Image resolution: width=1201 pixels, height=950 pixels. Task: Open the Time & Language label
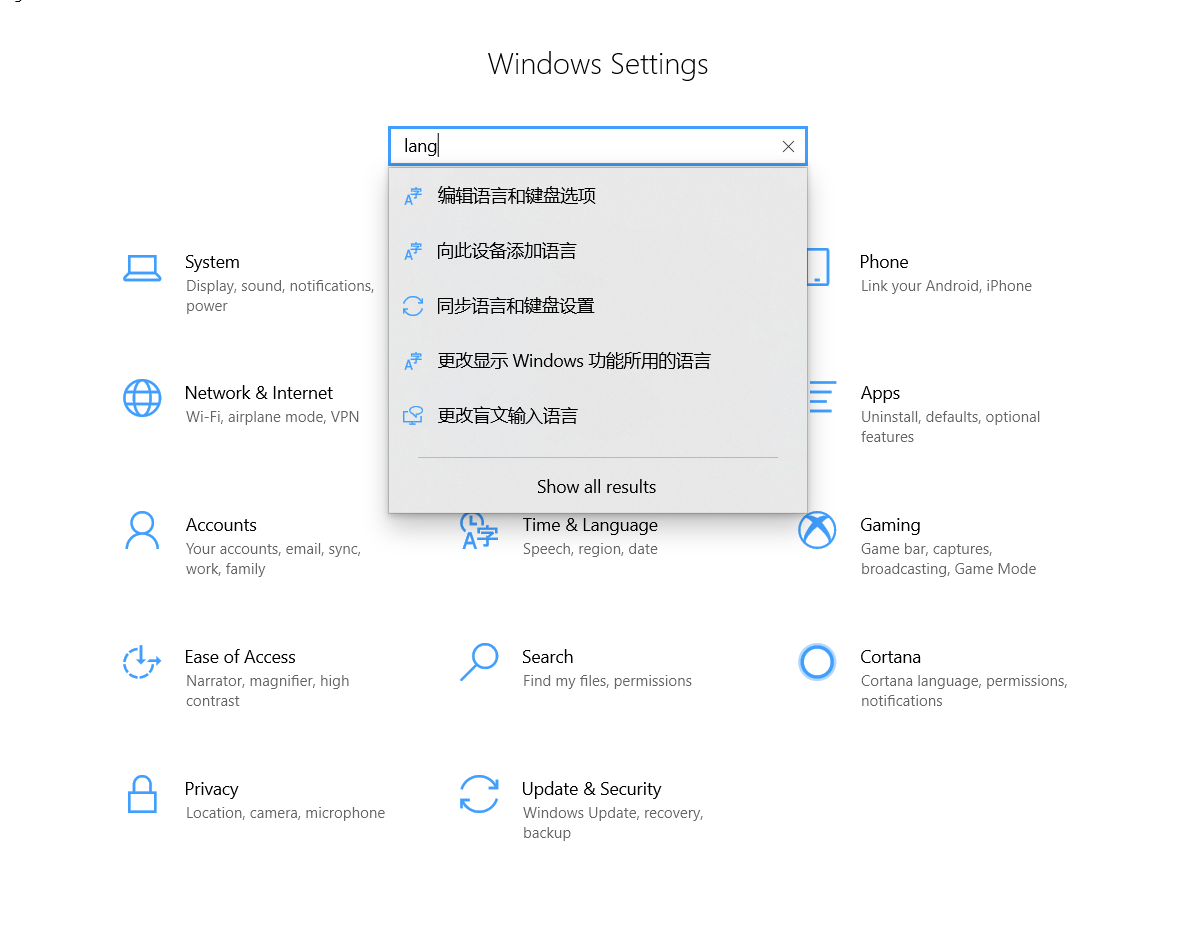click(590, 525)
